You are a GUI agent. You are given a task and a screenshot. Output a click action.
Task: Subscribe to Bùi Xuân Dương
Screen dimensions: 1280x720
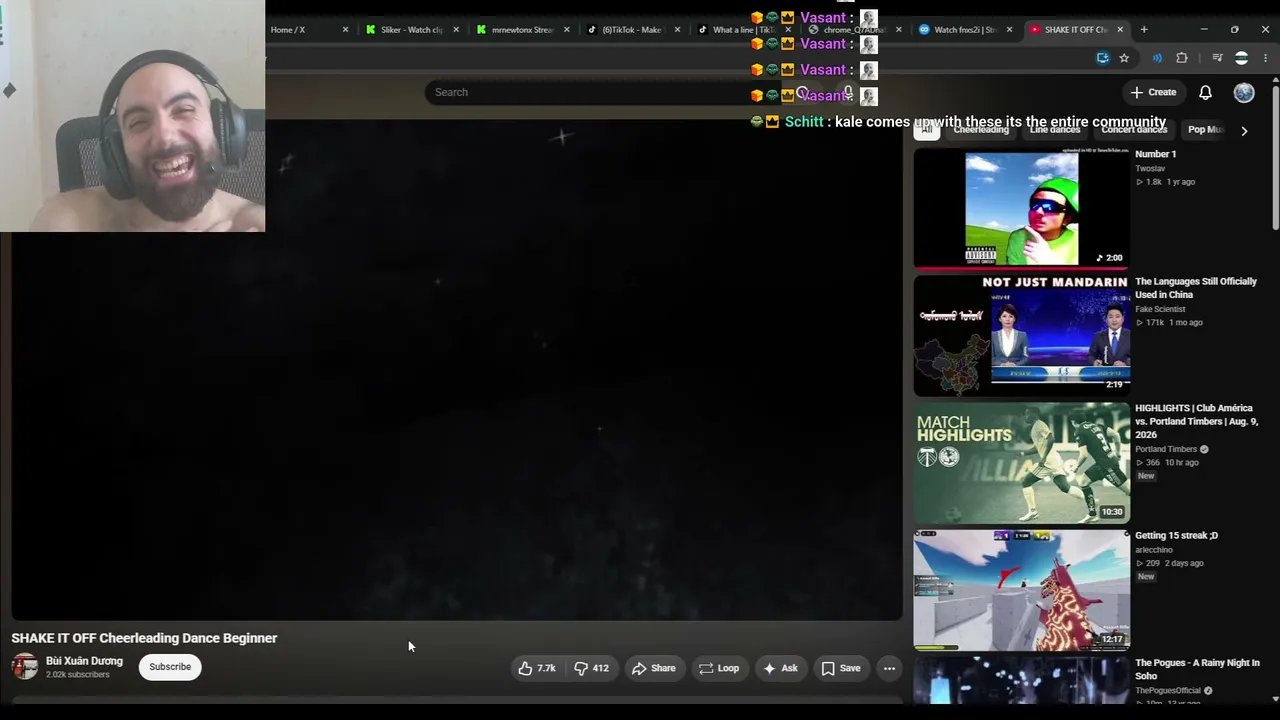[170, 667]
